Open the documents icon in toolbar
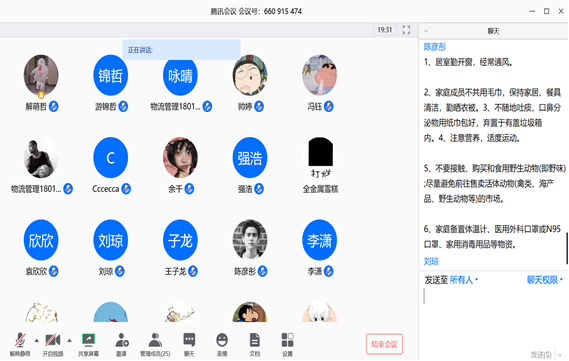This screenshot has width=569, height=361. tap(254, 340)
